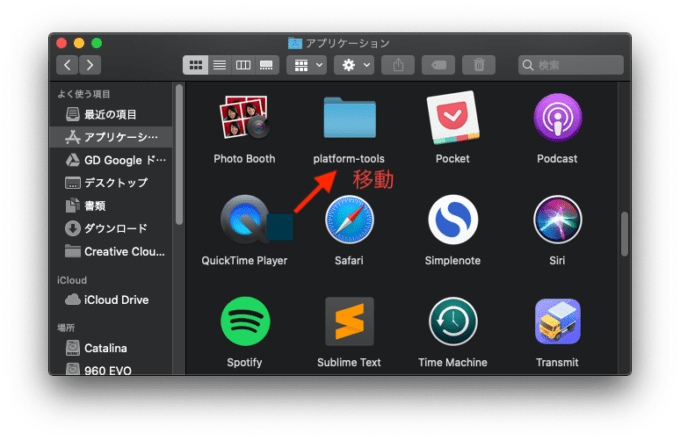
Task: Click the sidebar vertical scrollbar
Action: coord(179,154)
